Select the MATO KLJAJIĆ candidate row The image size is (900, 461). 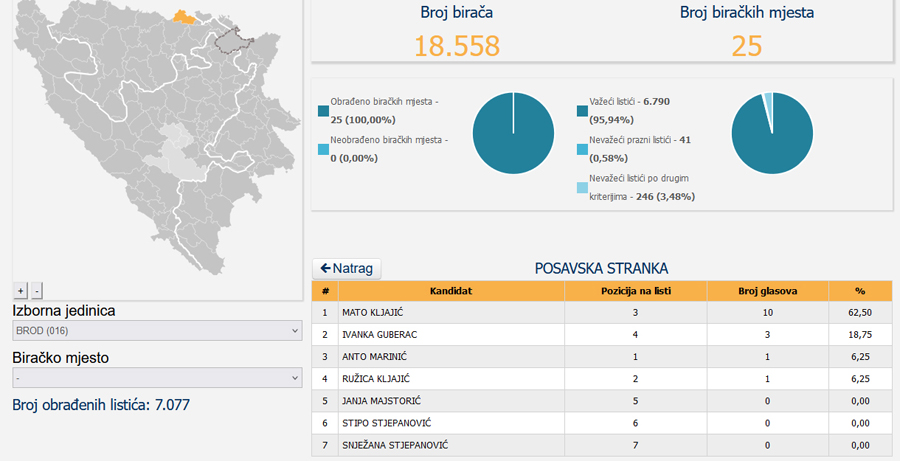click(450, 313)
